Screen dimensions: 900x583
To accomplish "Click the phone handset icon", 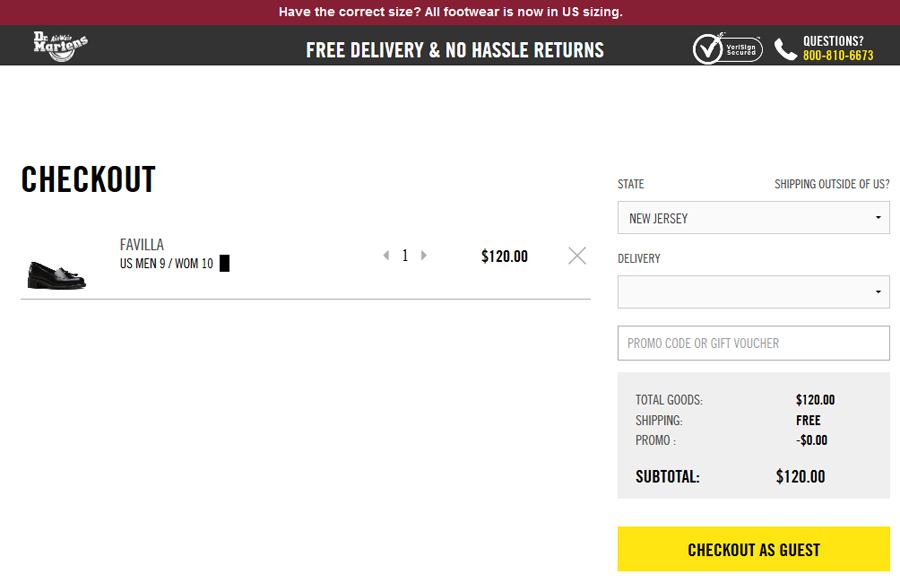I will pos(785,49).
